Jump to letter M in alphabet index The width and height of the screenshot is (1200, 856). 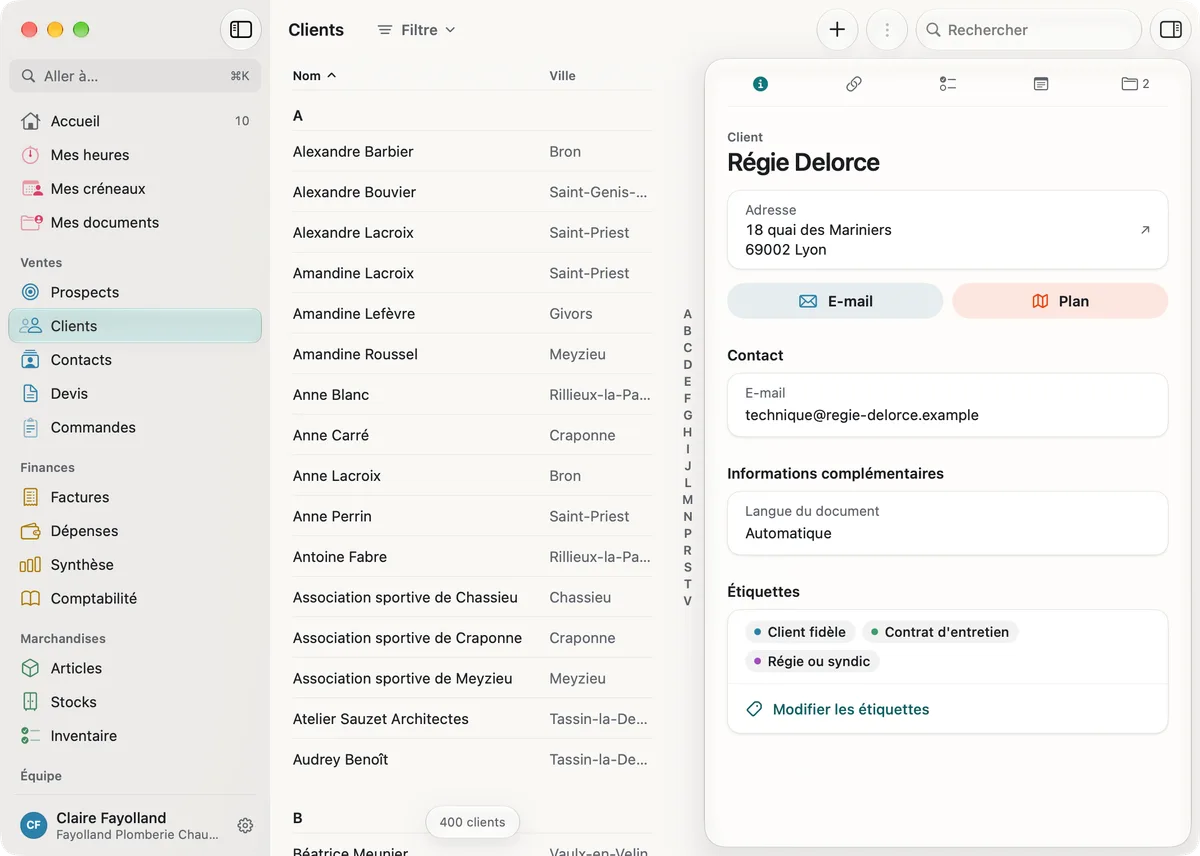[687, 499]
